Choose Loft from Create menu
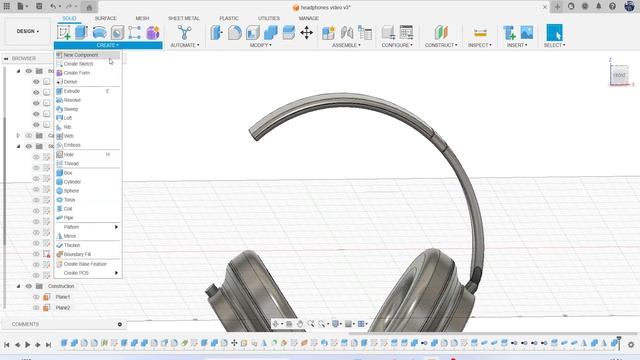Image resolution: width=640 pixels, height=360 pixels. [88, 118]
